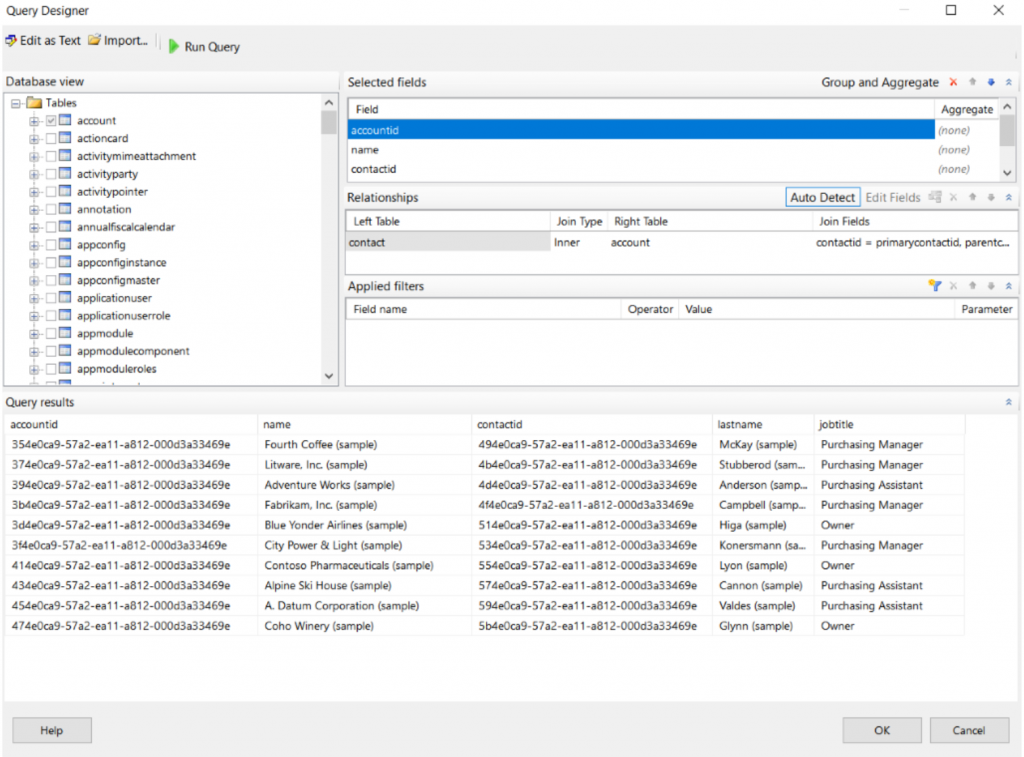Click the Edit as Text icon button
Viewport: 1024px width, 757px height.
tap(43, 40)
